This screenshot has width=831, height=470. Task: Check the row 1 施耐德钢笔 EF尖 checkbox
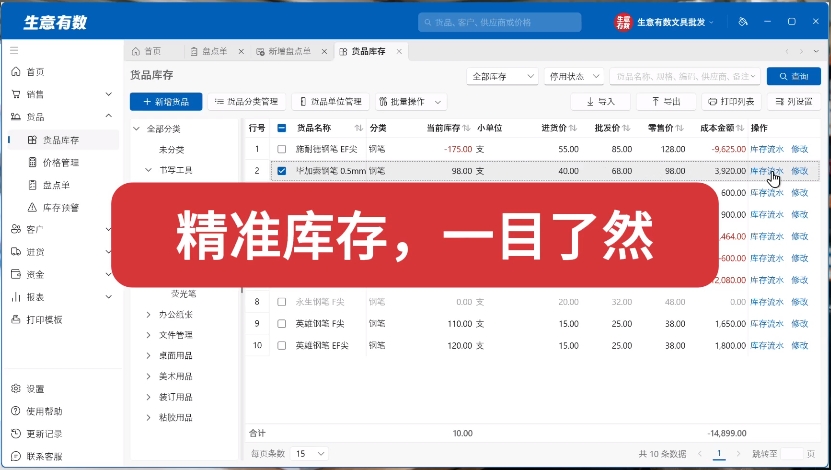(x=281, y=149)
